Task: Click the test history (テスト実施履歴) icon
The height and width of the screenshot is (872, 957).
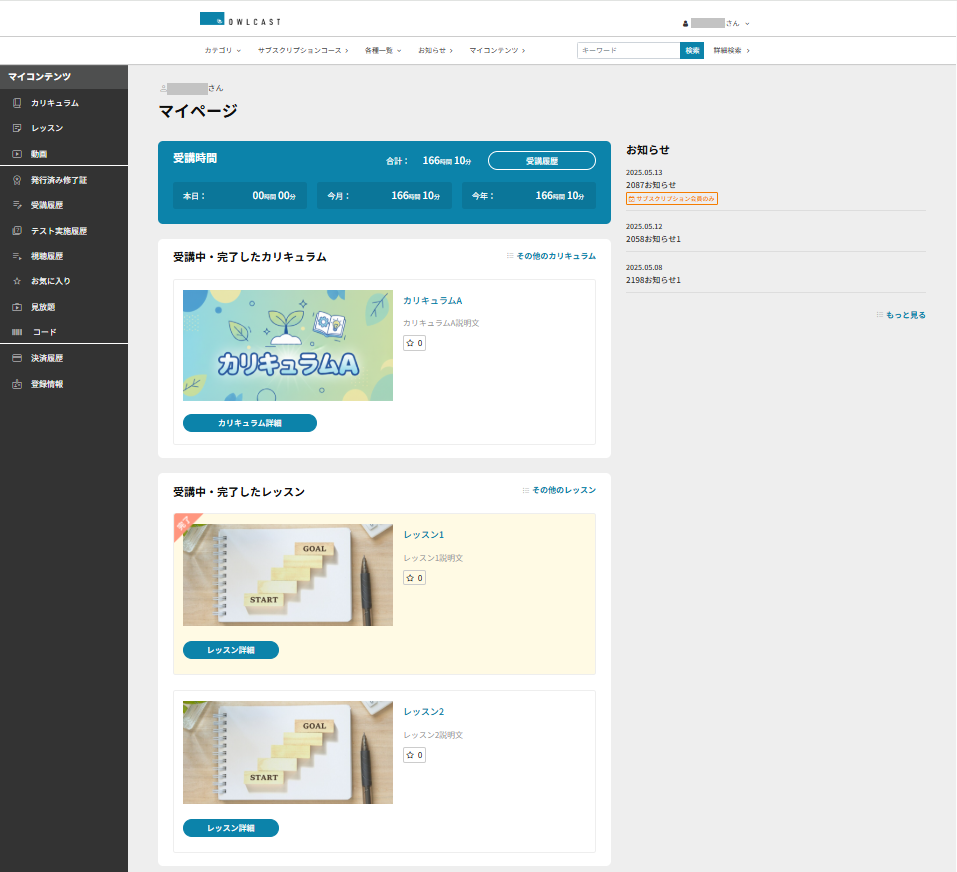Action: coord(17,231)
